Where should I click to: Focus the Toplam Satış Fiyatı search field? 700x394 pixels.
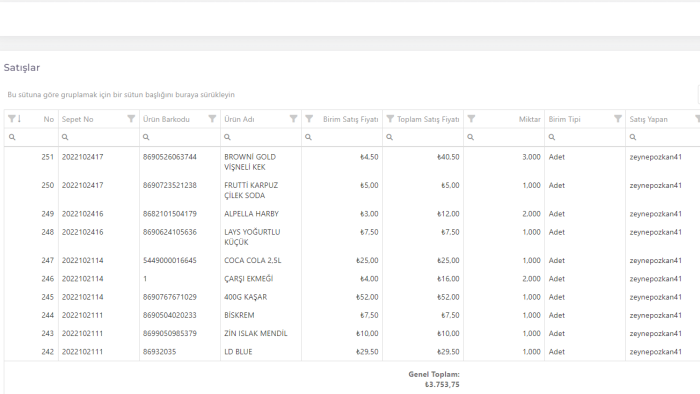(x=423, y=137)
